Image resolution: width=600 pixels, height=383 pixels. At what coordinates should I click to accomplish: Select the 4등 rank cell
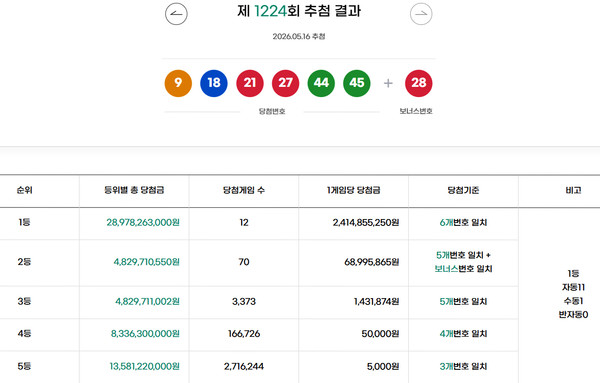[24, 333]
